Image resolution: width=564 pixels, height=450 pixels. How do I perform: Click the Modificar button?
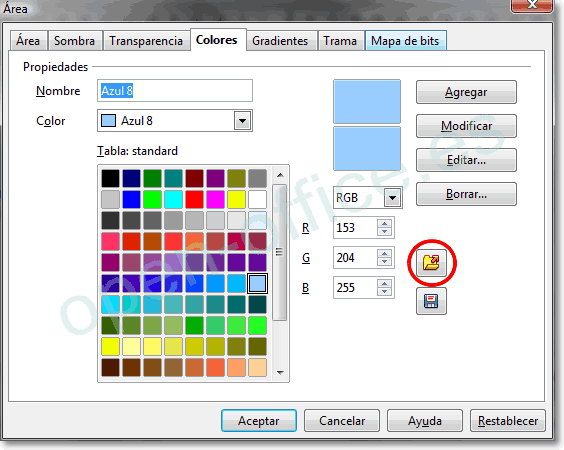pos(466,126)
